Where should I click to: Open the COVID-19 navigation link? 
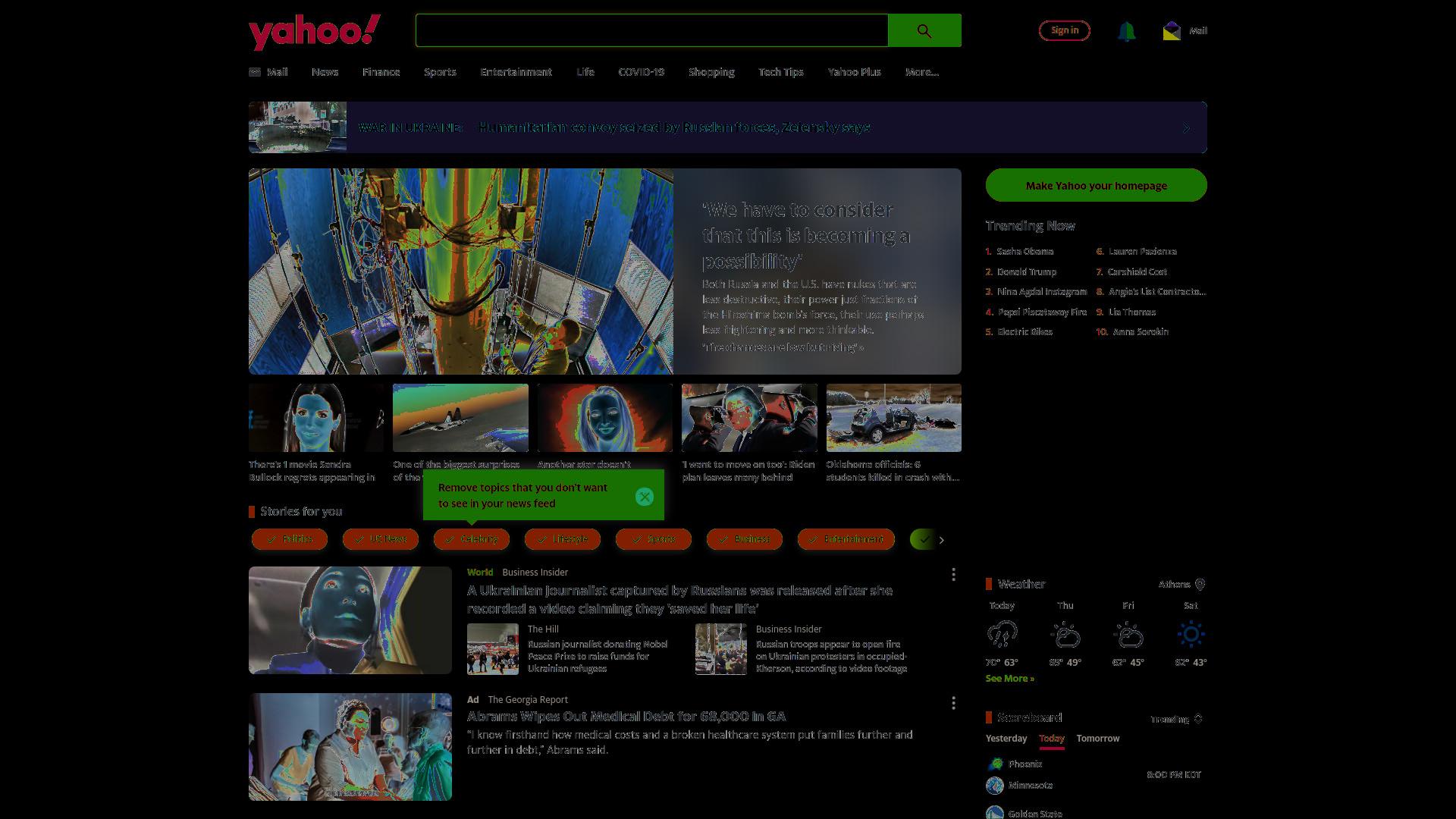642,72
